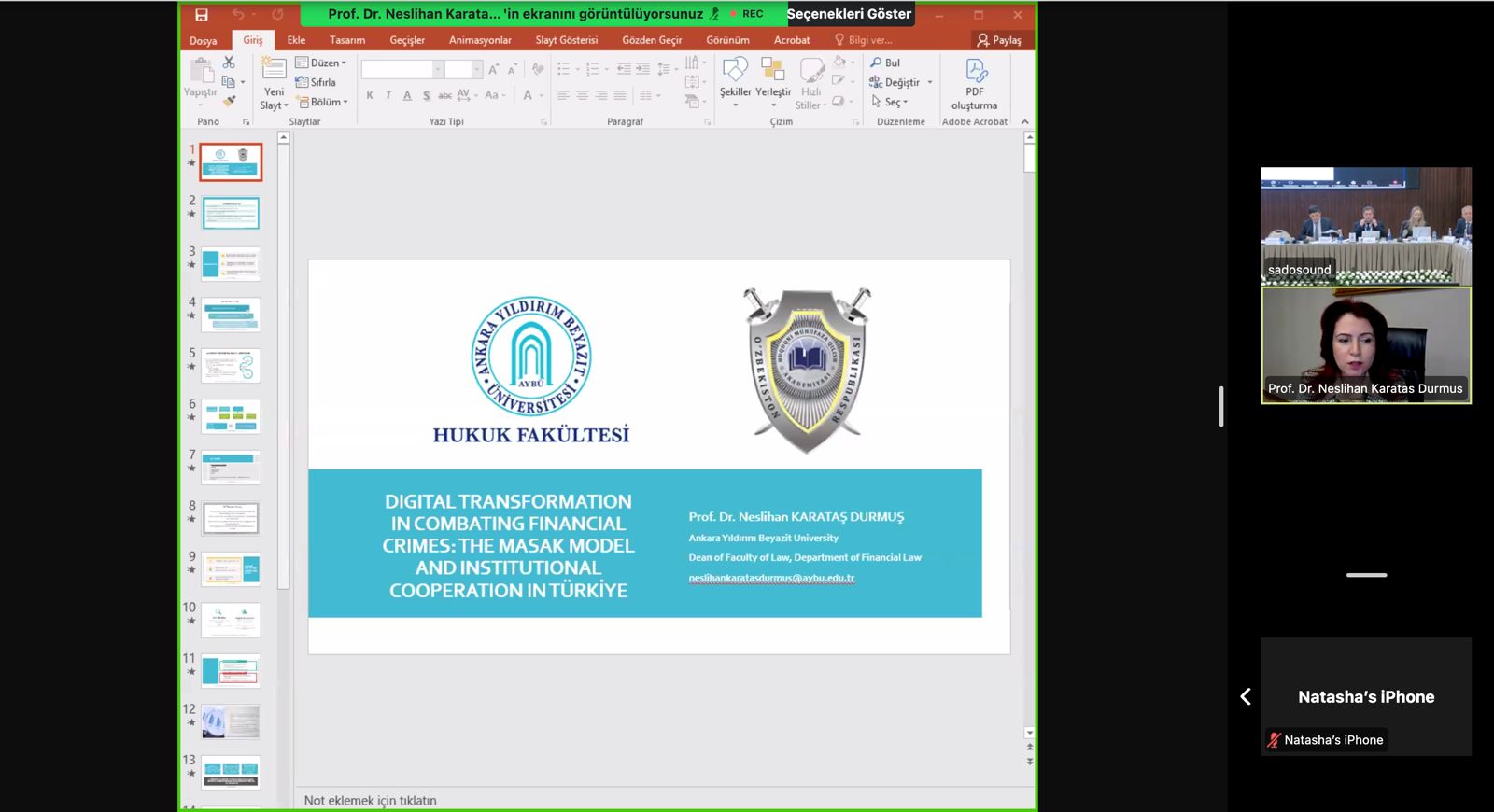Open the Dosya file menu
The width and height of the screenshot is (1494, 812).
(203, 40)
